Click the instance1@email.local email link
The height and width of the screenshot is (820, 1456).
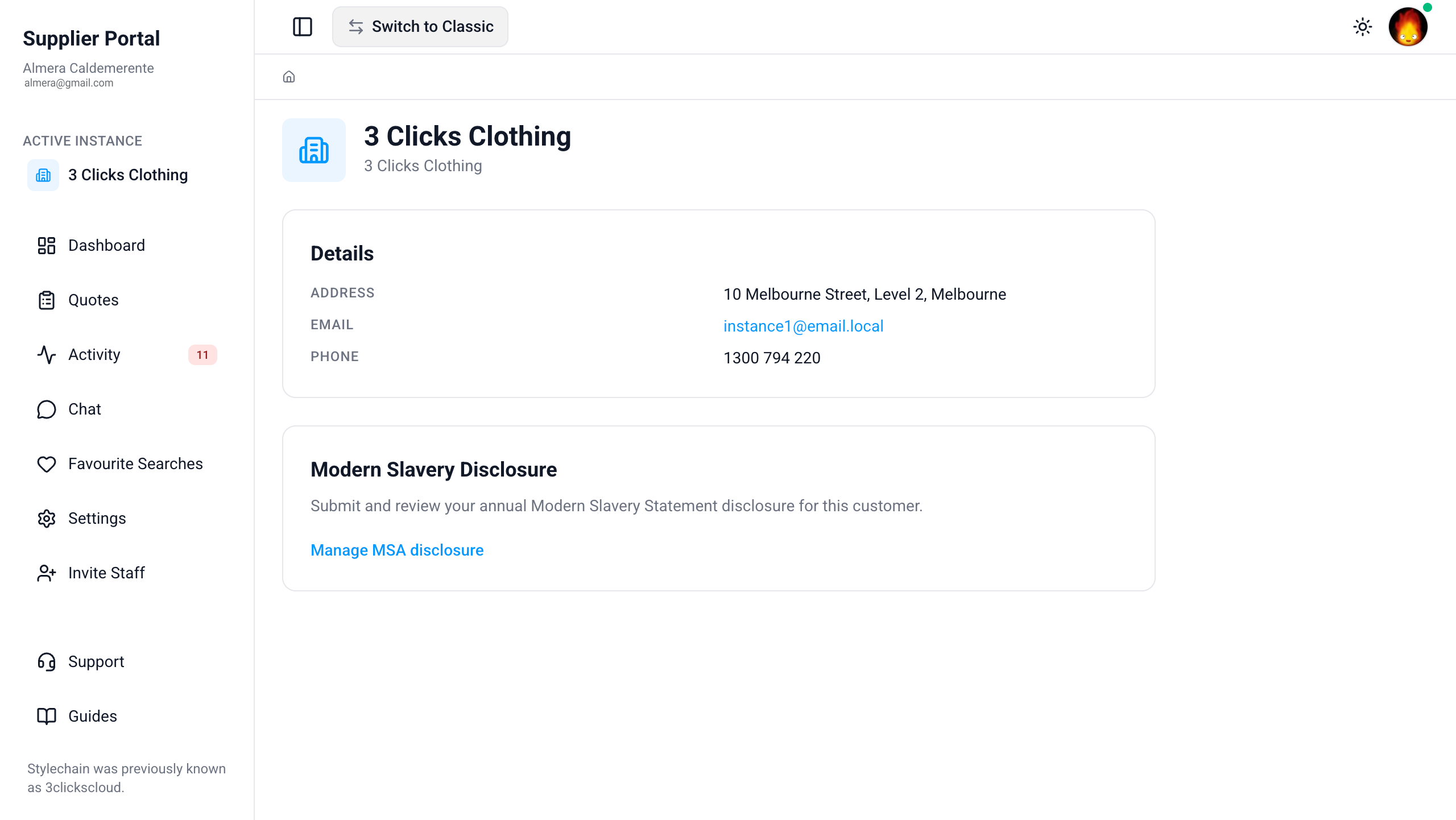[803, 326]
